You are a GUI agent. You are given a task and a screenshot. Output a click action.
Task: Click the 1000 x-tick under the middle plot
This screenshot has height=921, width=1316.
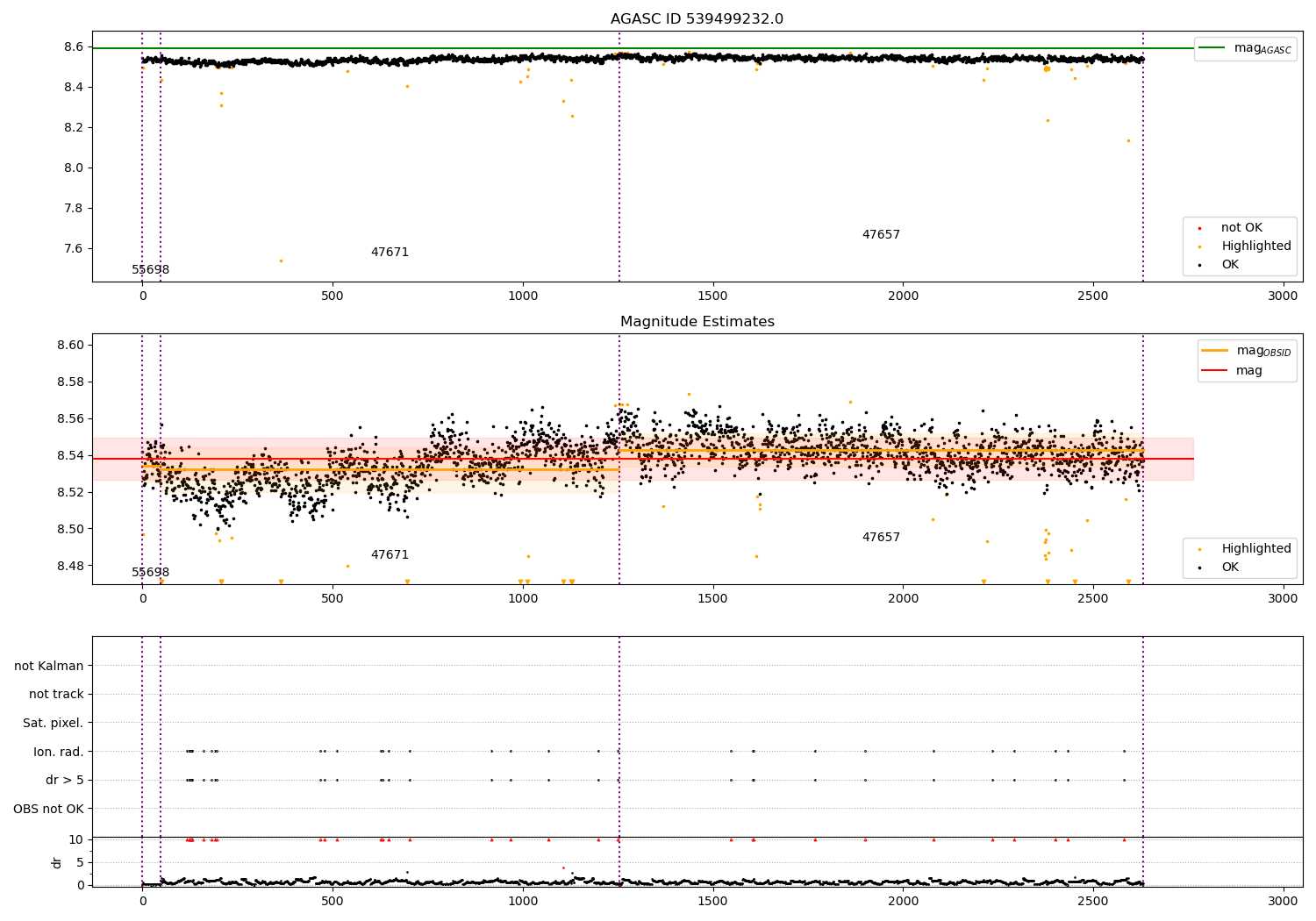point(523,599)
